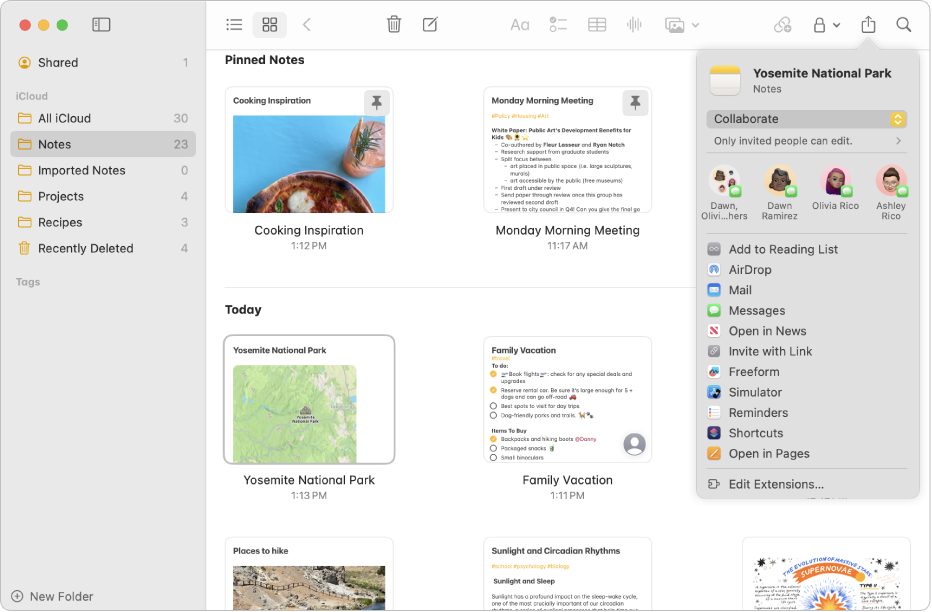This screenshot has width=932, height=612.
Task: Click the search magnifying glass icon
Action: [x=903, y=25]
